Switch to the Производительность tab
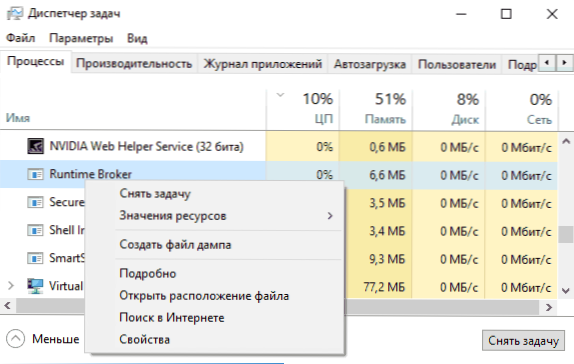The width and height of the screenshot is (574, 364). (134, 64)
